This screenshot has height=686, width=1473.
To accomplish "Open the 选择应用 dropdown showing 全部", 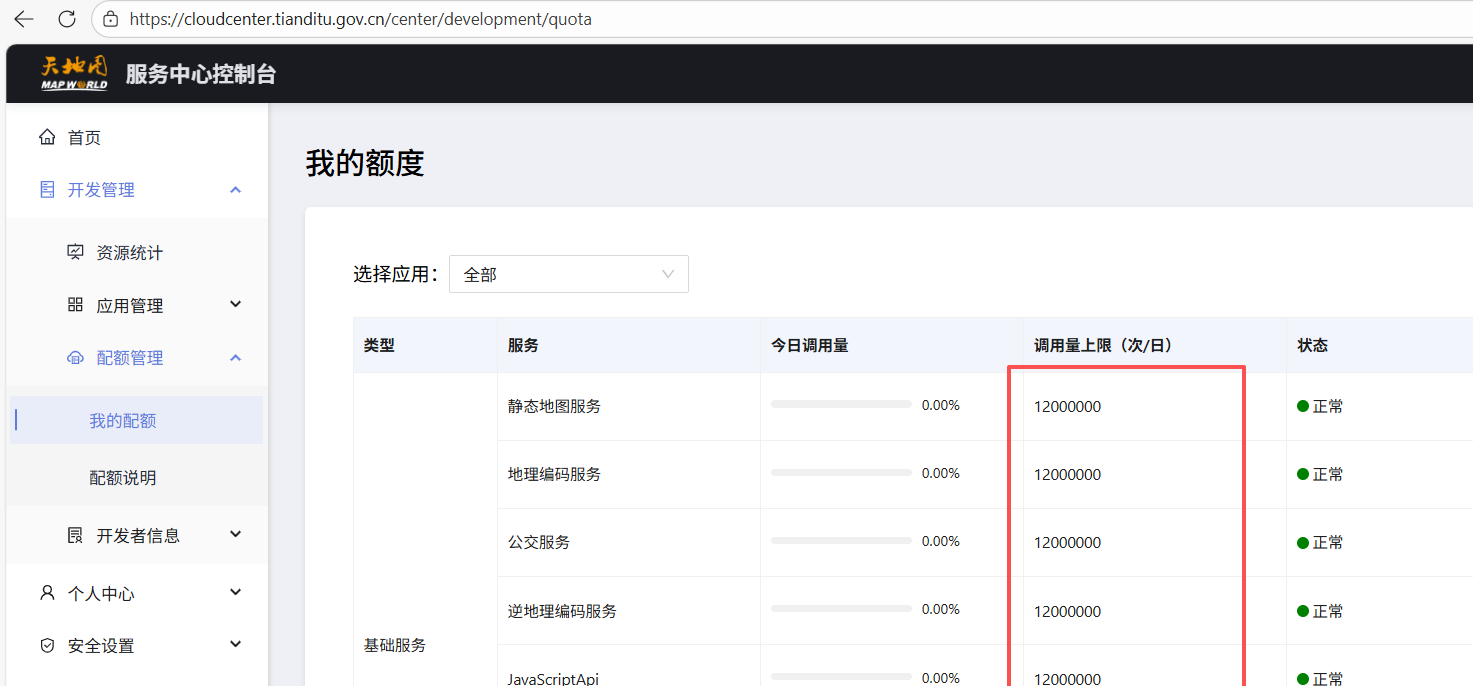I will click(568, 274).
